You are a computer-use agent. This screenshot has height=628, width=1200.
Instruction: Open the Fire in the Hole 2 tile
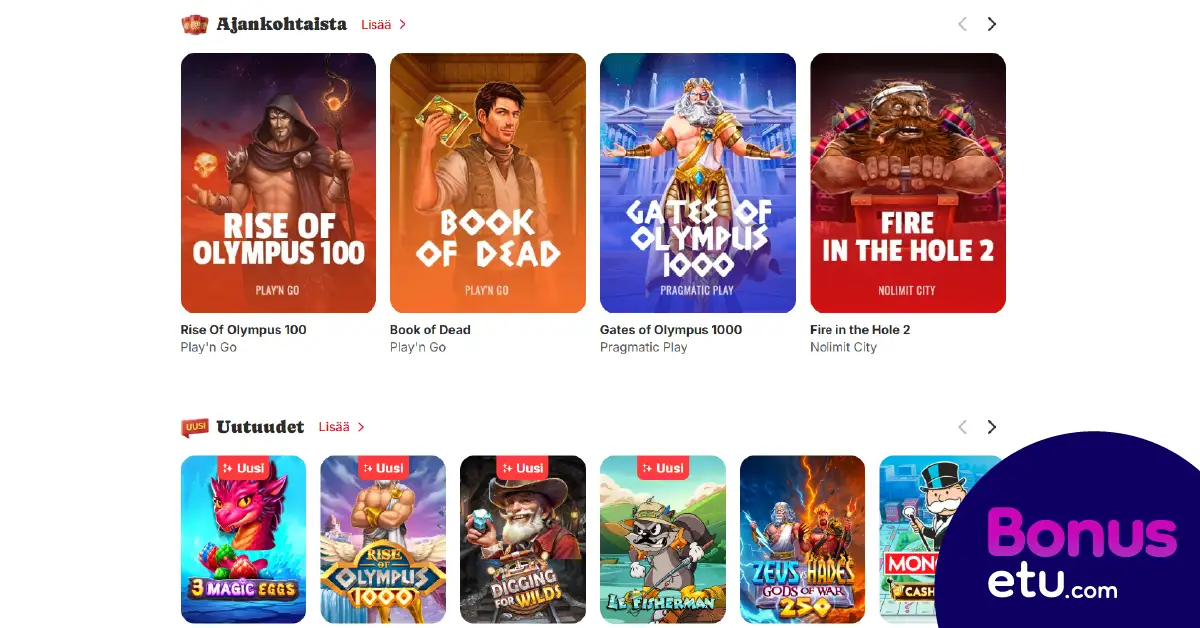click(x=908, y=183)
